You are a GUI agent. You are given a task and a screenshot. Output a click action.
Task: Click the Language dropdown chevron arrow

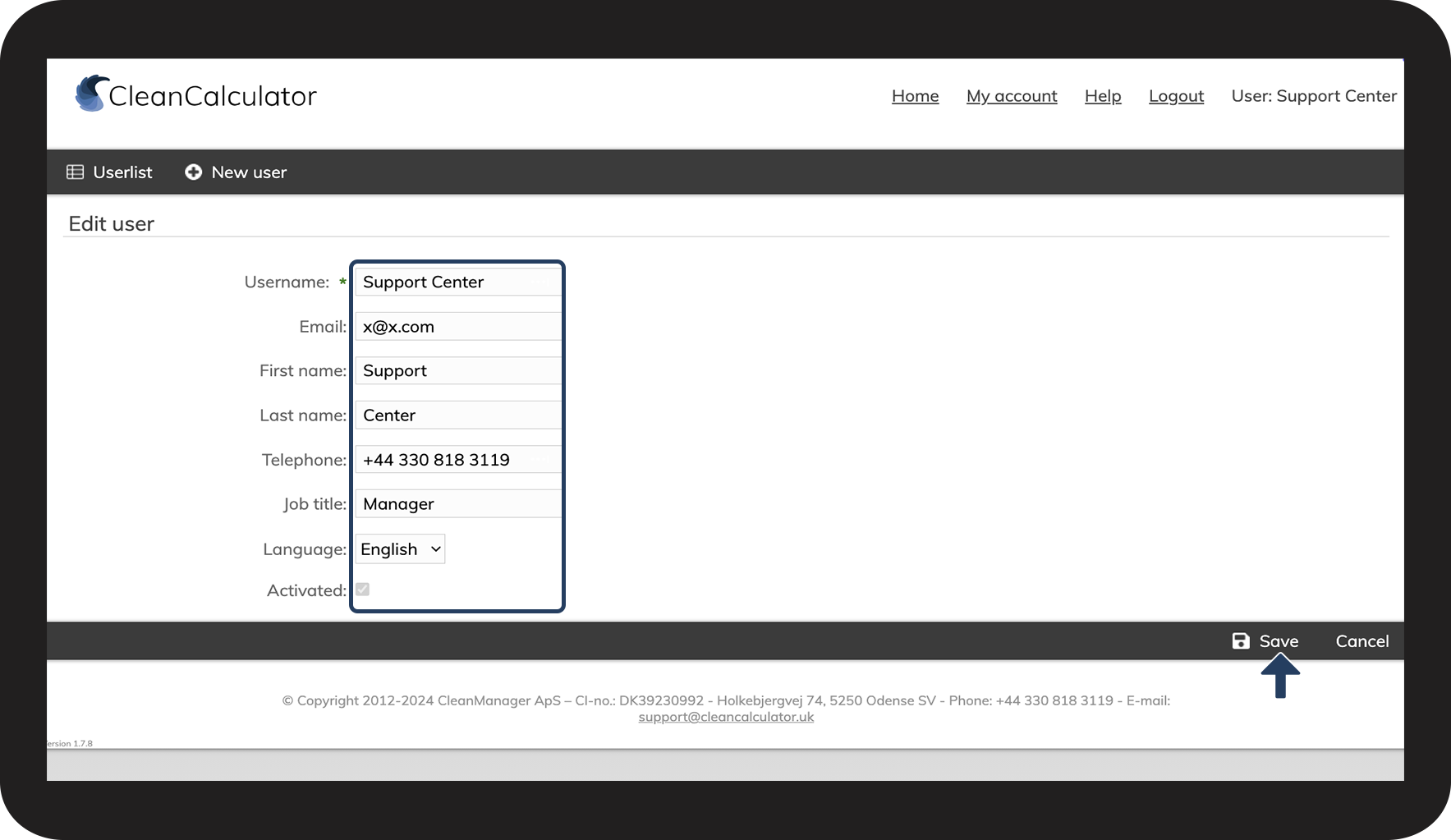(435, 549)
